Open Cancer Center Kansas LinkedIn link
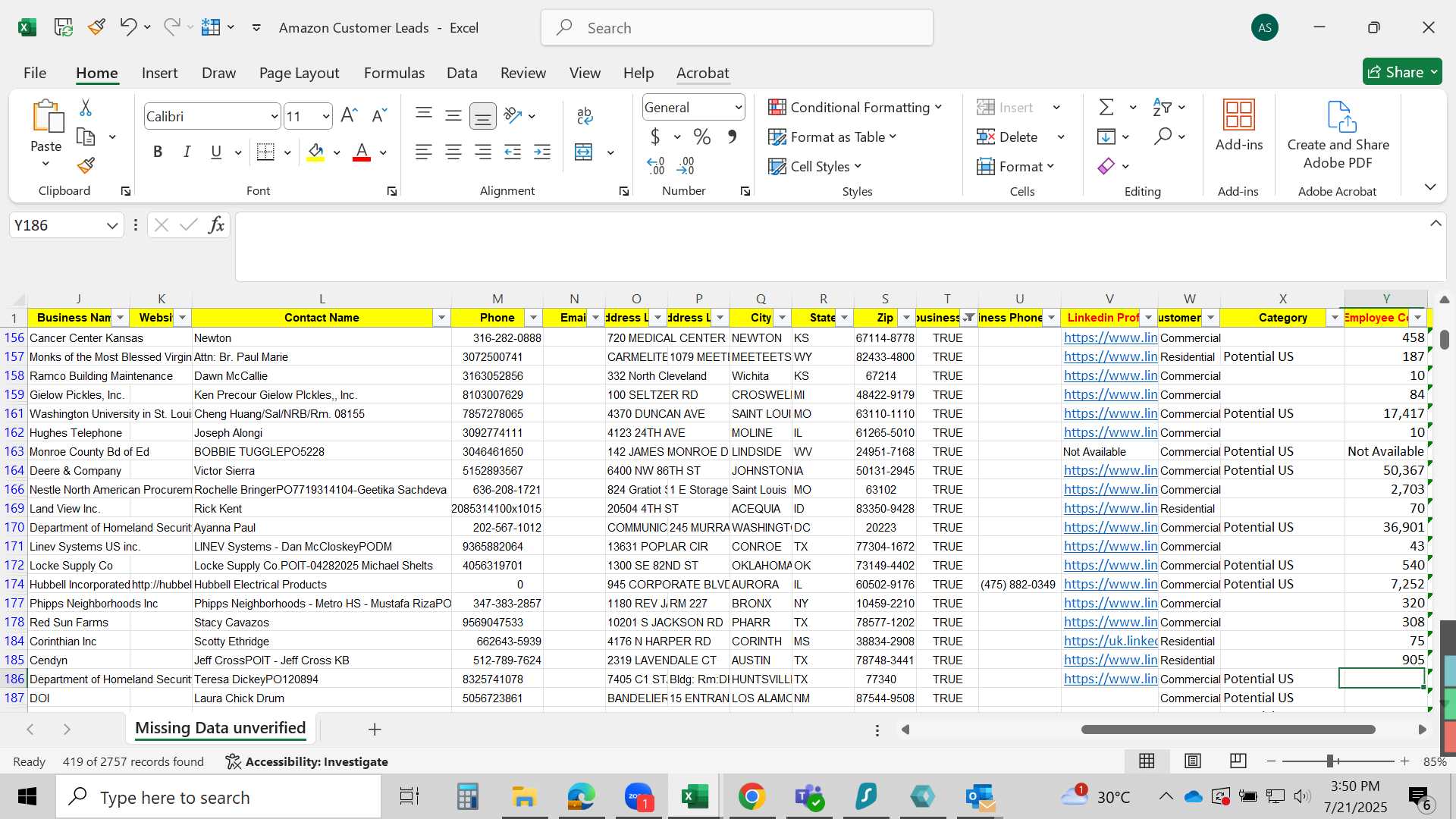 click(1110, 337)
